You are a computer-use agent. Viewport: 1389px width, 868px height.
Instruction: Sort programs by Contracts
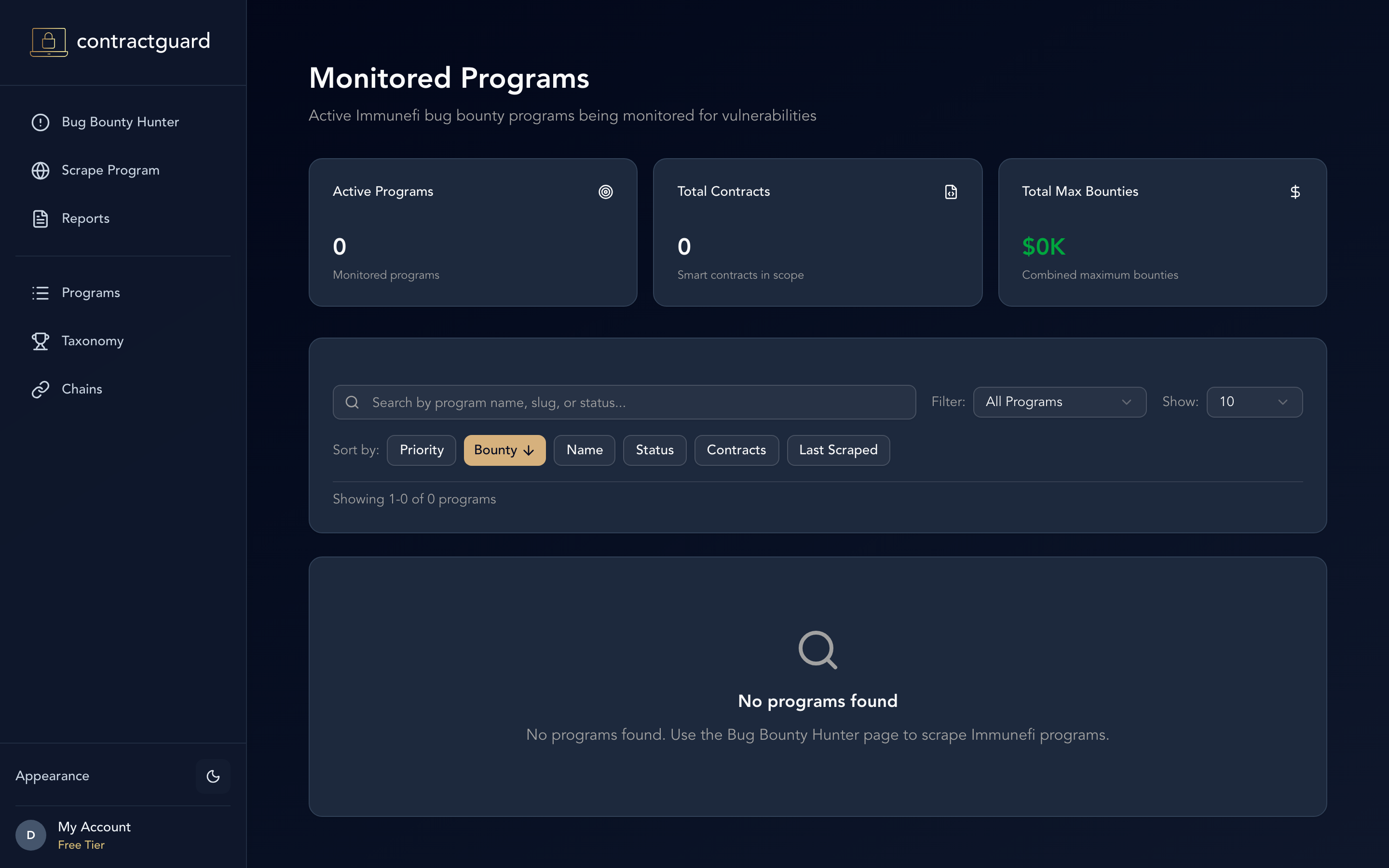pos(736,450)
